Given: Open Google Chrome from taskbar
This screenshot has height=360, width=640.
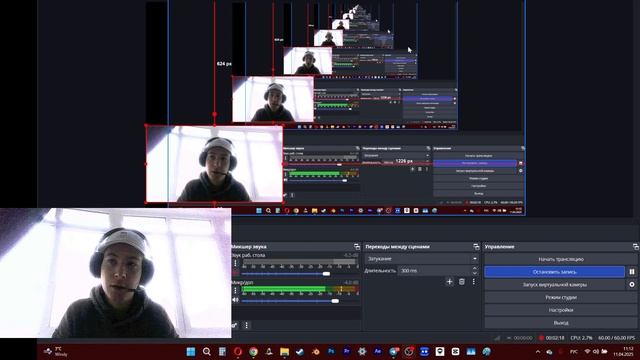Looking at the screenshot, I should [253, 351].
